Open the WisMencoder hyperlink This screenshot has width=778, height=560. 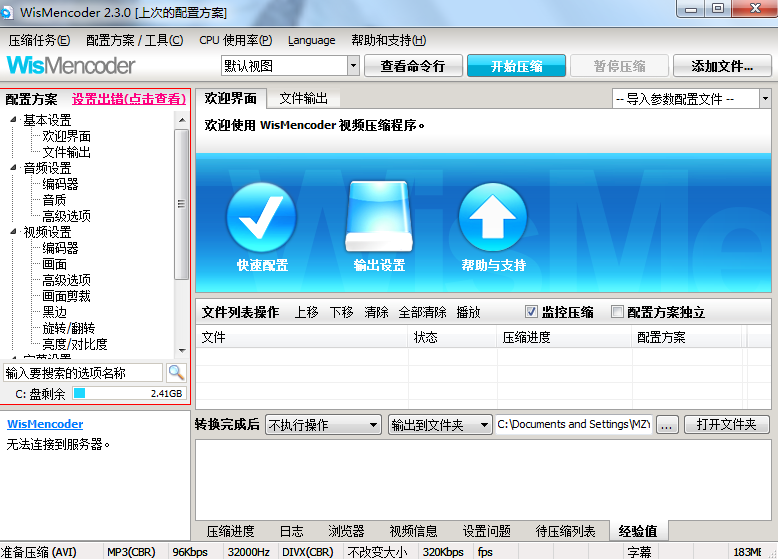click(45, 424)
